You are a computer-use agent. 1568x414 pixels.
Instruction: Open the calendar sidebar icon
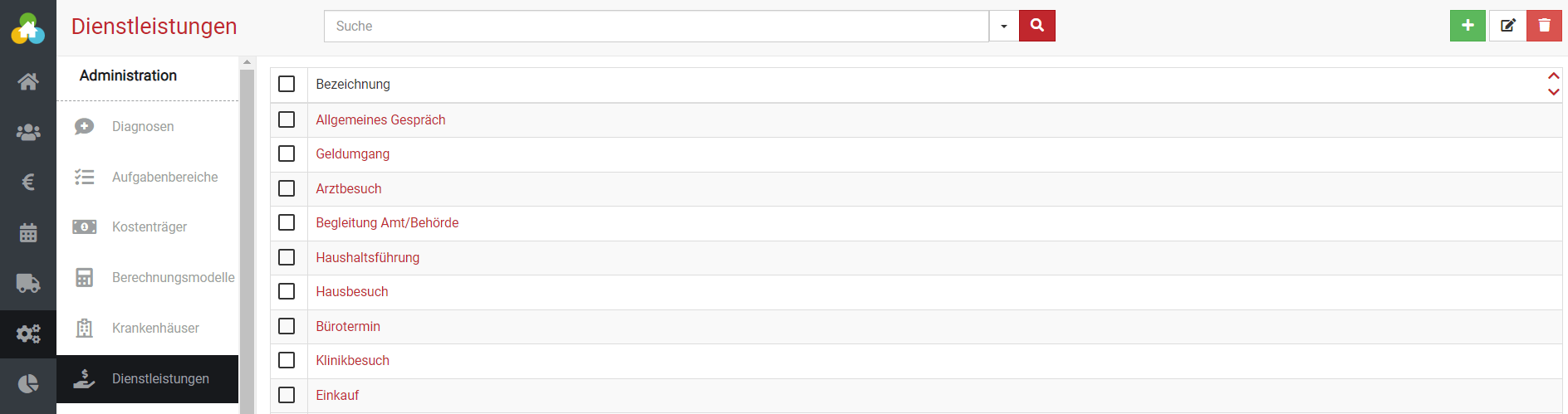(28, 233)
